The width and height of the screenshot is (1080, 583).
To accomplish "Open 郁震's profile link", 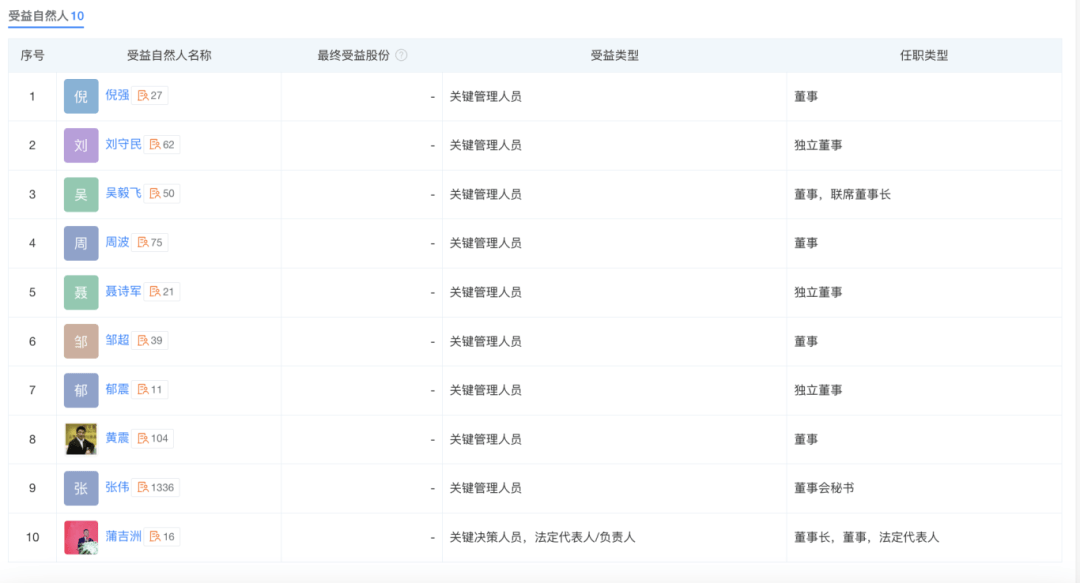I will tap(117, 389).
